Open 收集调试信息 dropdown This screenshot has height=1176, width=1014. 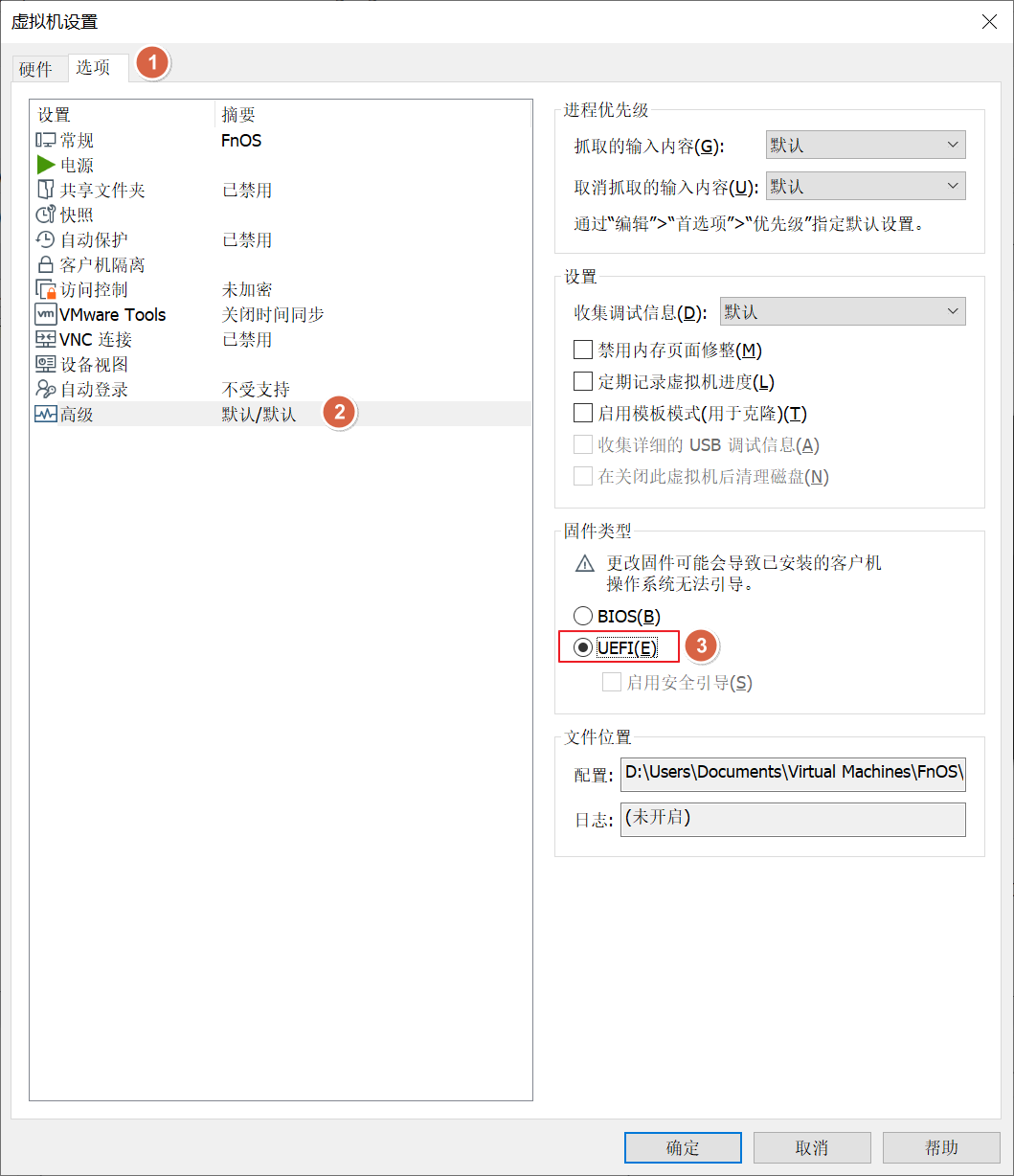(x=842, y=312)
